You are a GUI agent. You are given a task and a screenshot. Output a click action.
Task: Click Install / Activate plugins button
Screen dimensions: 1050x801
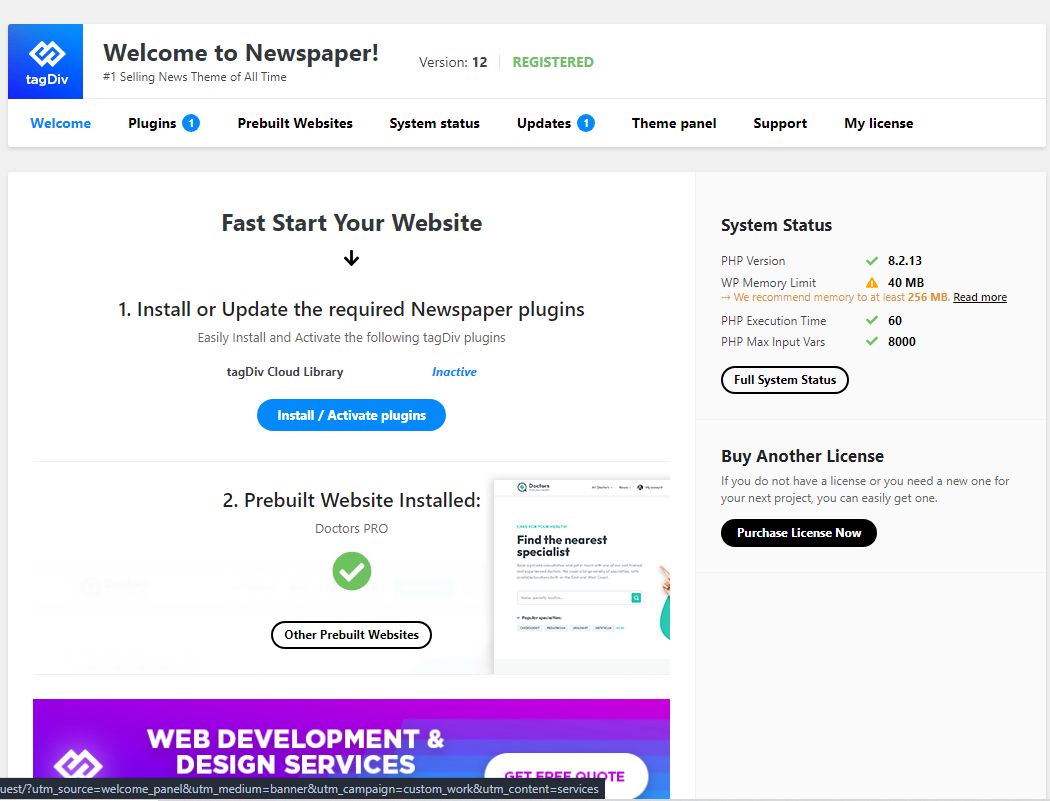click(352, 415)
